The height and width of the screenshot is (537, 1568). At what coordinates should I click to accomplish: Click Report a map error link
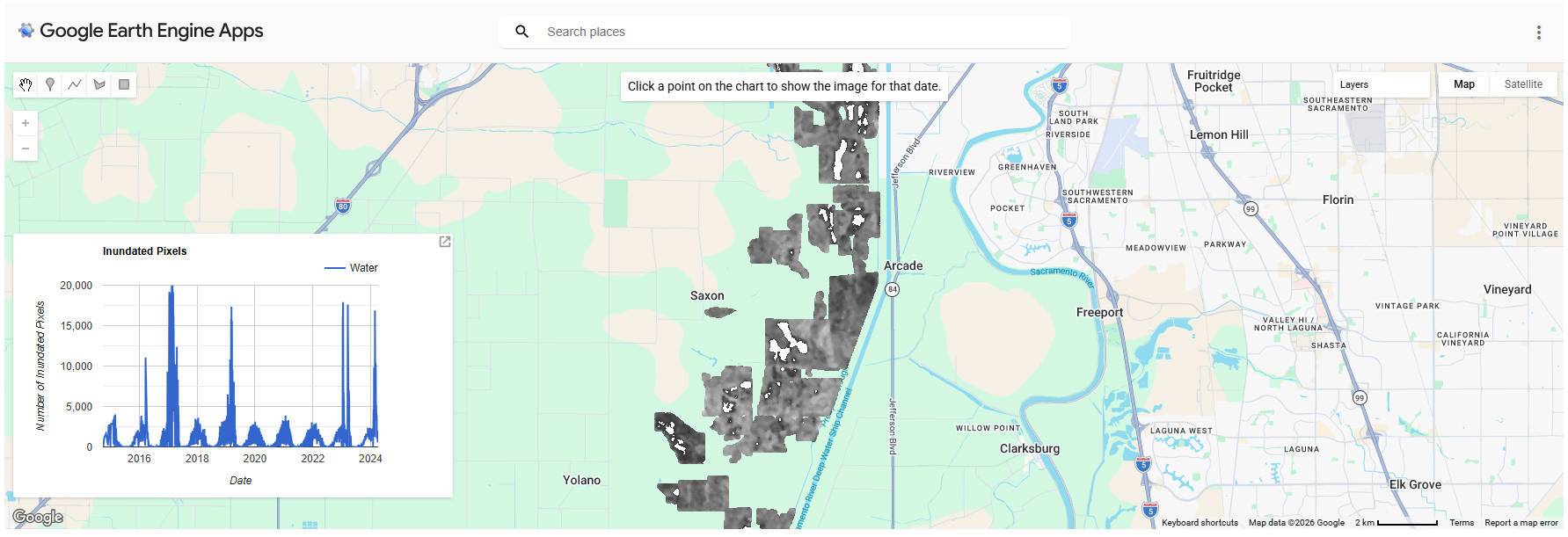[1521, 523]
